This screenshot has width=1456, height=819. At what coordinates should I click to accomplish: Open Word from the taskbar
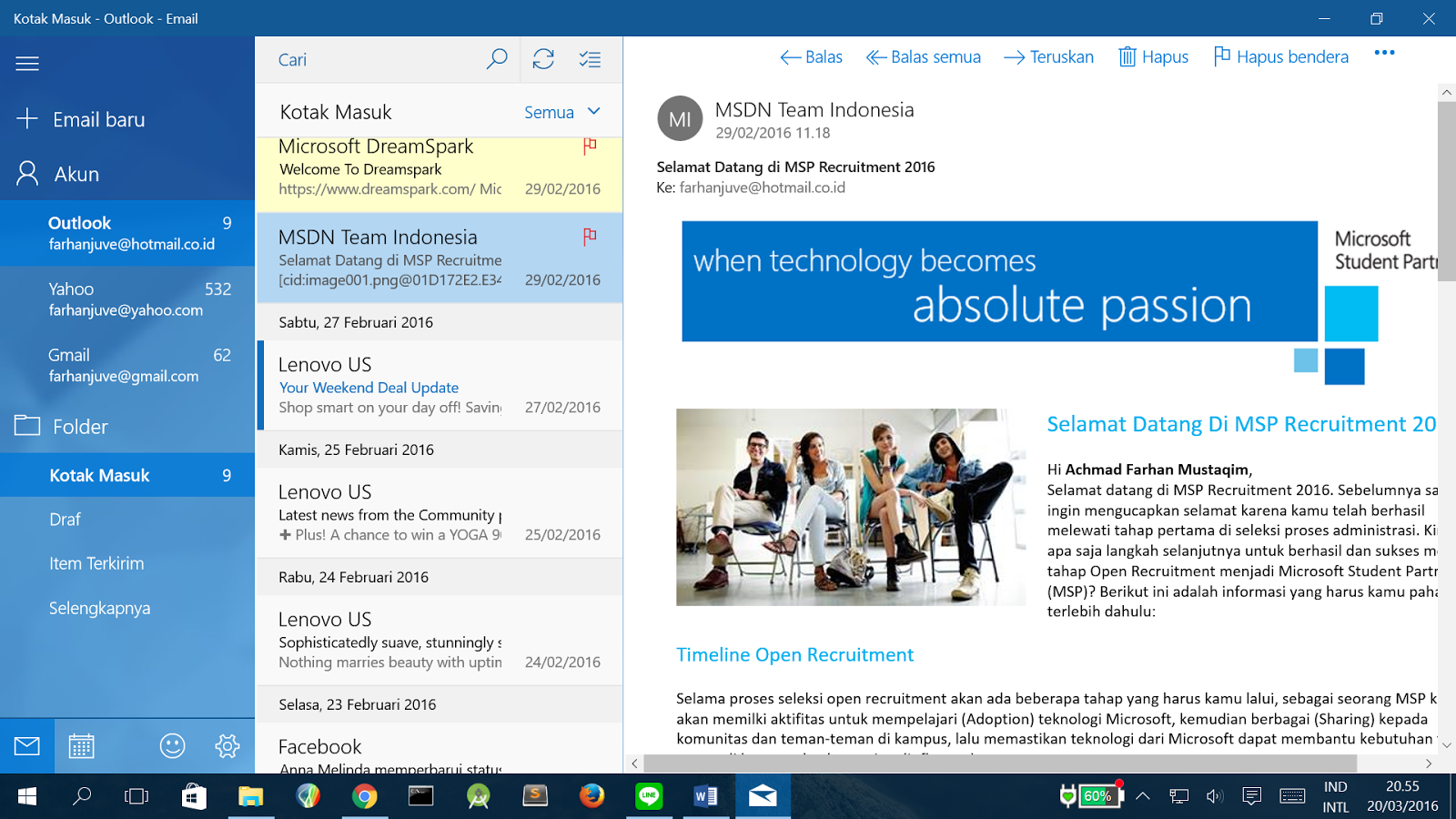[705, 796]
